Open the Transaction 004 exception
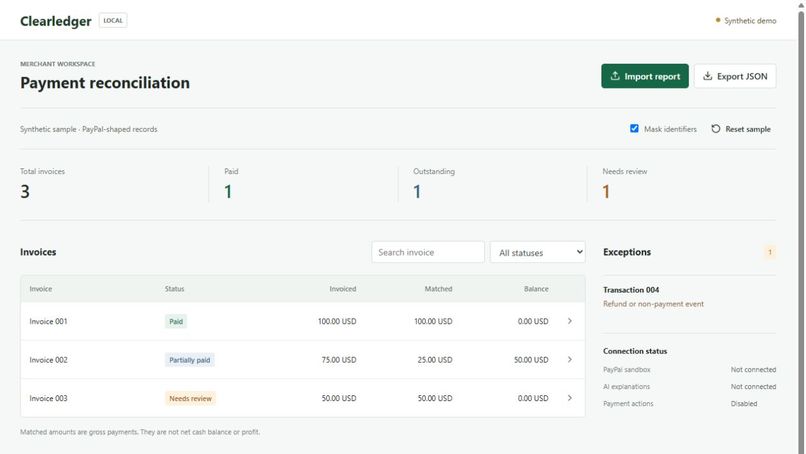The height and width of the screenshot is (454, 806). pyautogui.click(x=631, y=290)
